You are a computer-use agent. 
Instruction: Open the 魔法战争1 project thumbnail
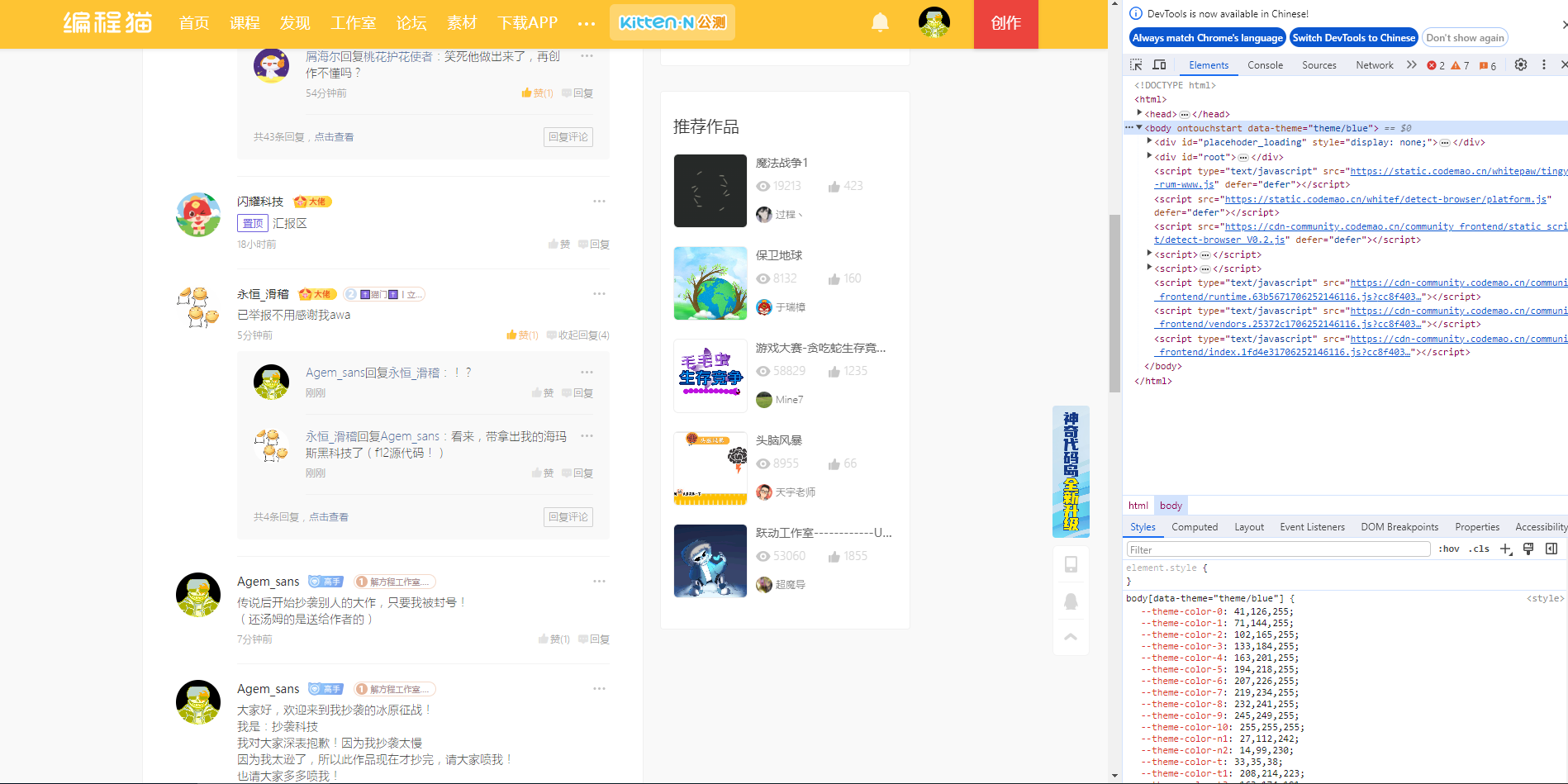(x=710, y=191)
